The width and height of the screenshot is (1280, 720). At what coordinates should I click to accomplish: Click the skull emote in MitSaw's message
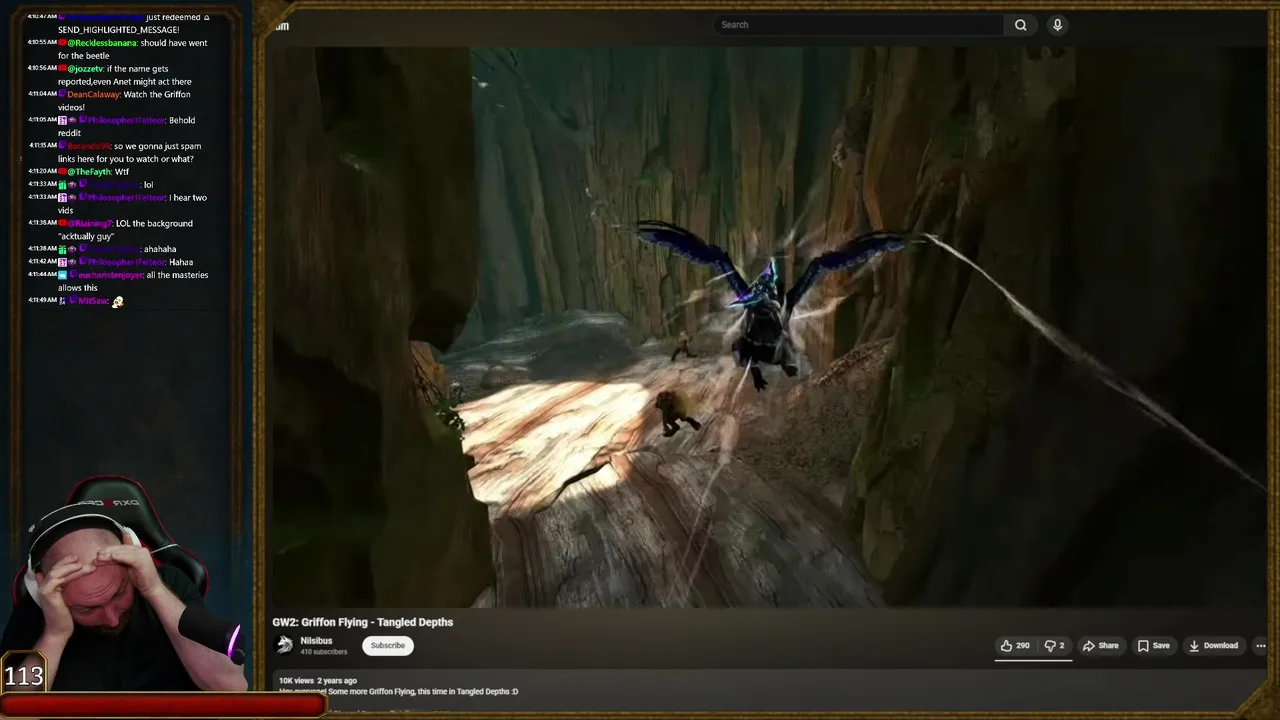(x=118, y=302)
